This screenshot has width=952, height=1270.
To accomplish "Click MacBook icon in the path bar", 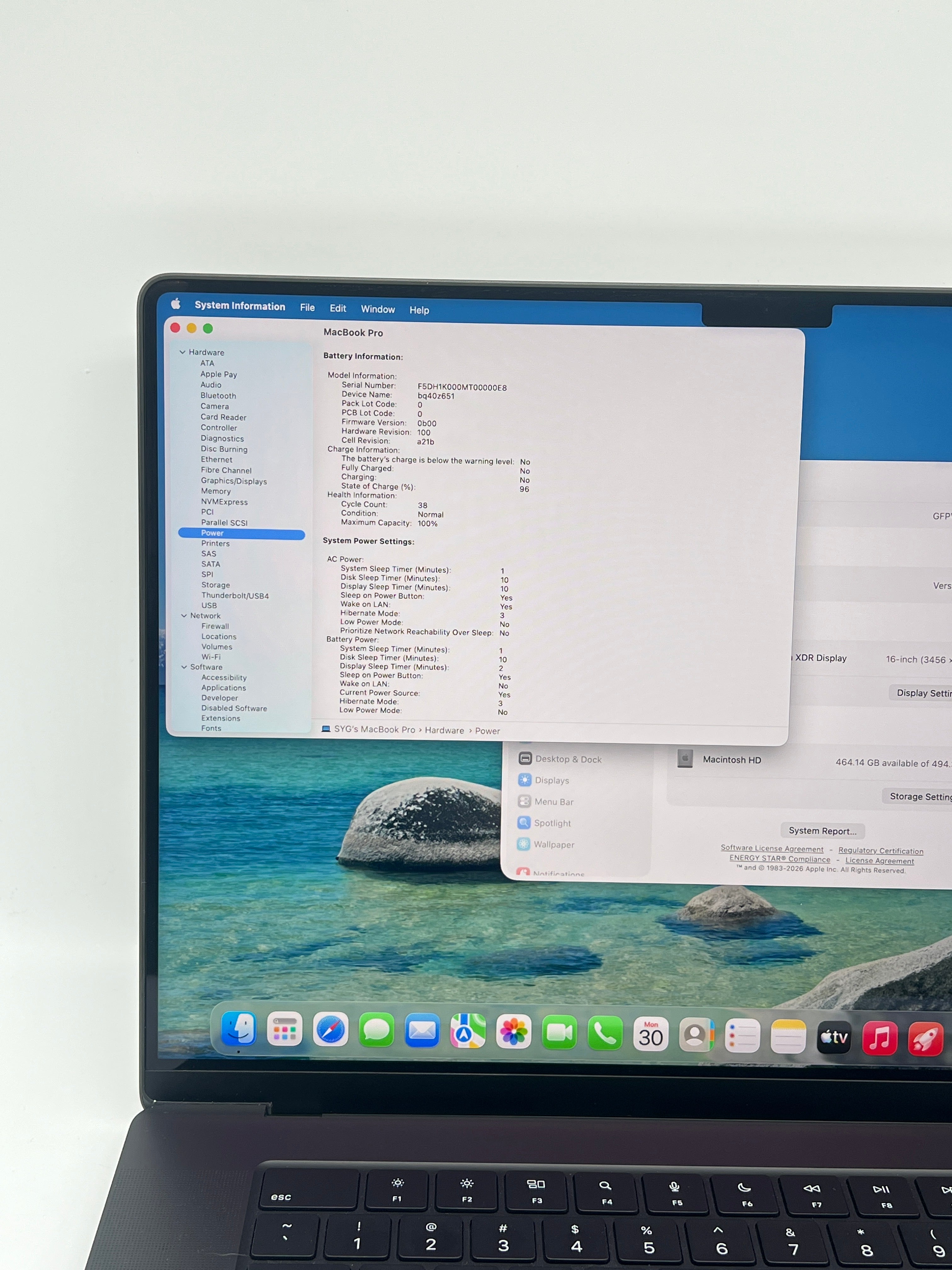I will [326, 729].
